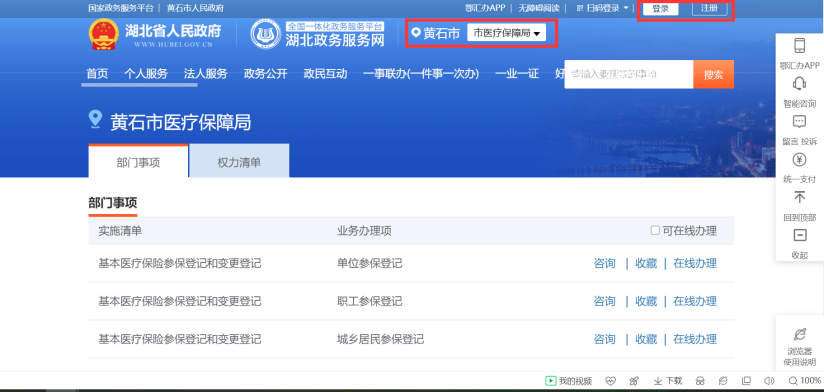Screen dimensions: 824x392
Task: Click the heart-rate health icon in status bar
Action: [x=610, y=381]
